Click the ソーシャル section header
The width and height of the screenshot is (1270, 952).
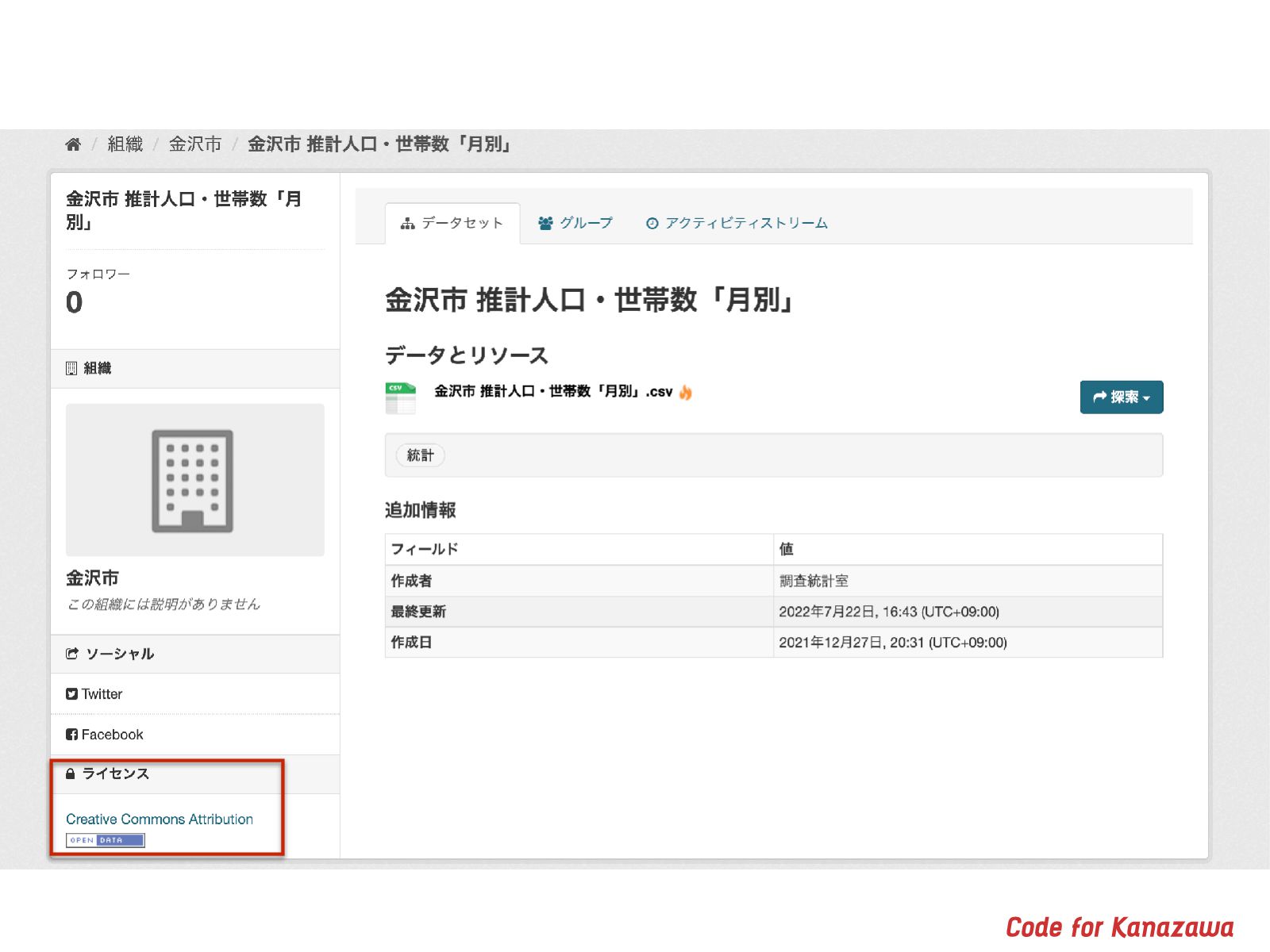[x=195, y=654]
